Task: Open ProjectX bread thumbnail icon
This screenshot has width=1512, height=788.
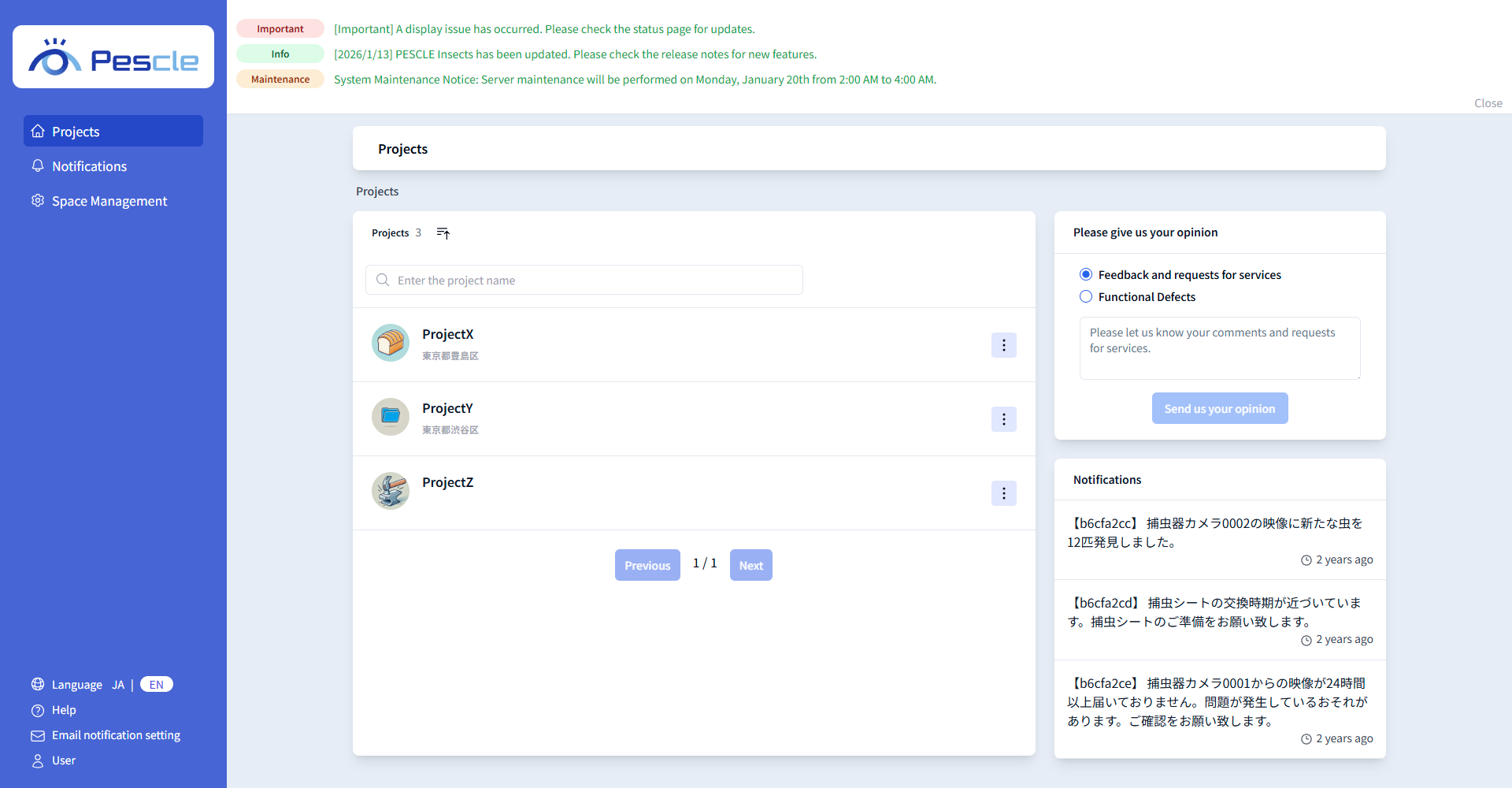Action: coord(391,343)
